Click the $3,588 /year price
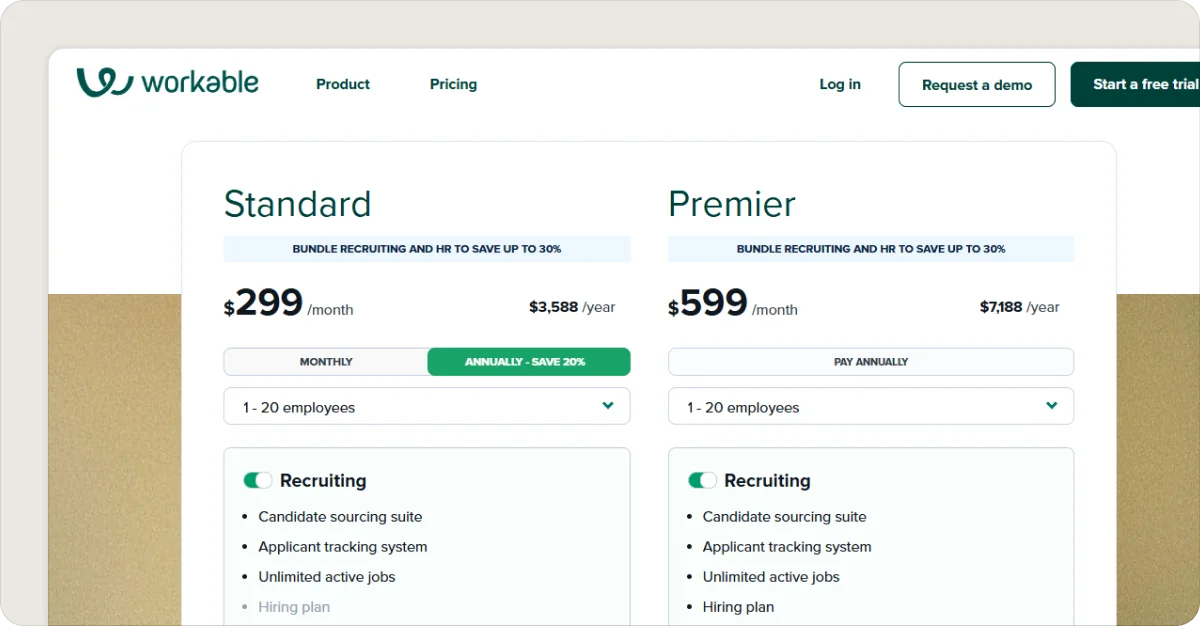 pos(572,307)
